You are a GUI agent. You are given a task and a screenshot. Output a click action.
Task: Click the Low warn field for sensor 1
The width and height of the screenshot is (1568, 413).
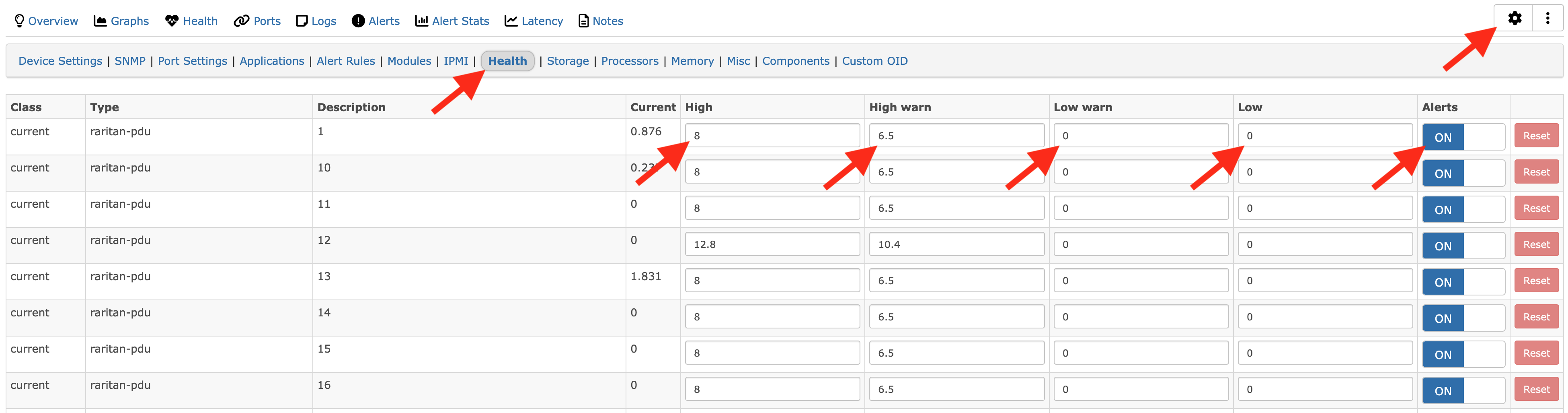[1141, 135]
